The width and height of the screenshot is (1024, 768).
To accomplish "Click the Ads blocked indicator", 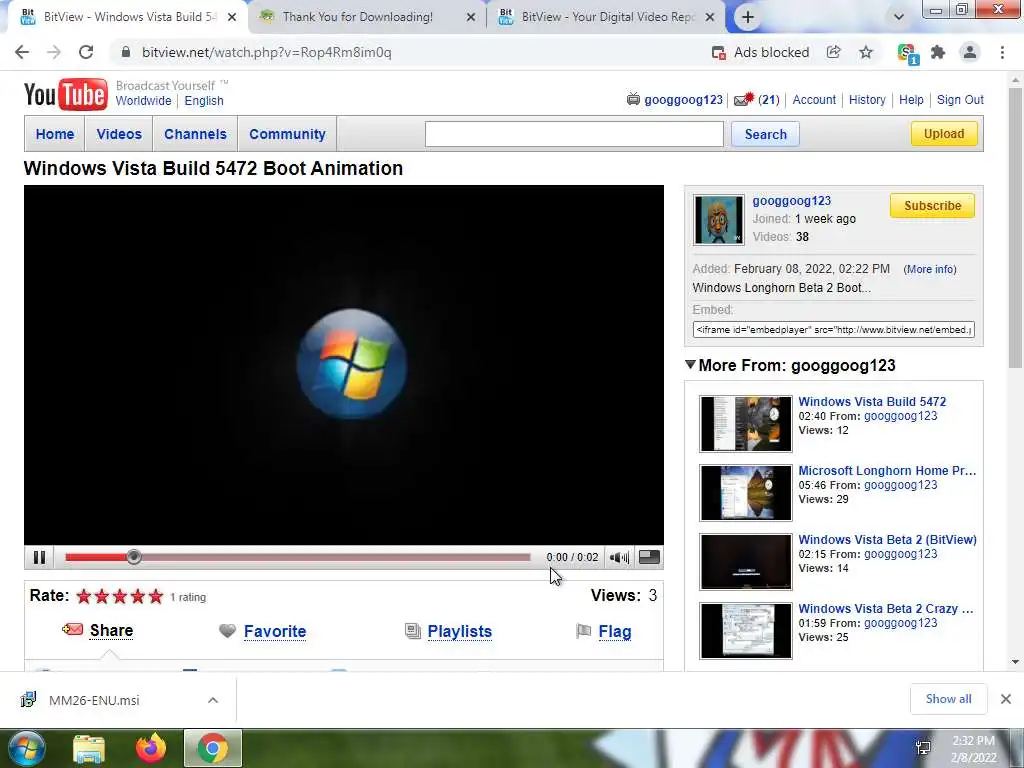I will [x=760, y=52].
